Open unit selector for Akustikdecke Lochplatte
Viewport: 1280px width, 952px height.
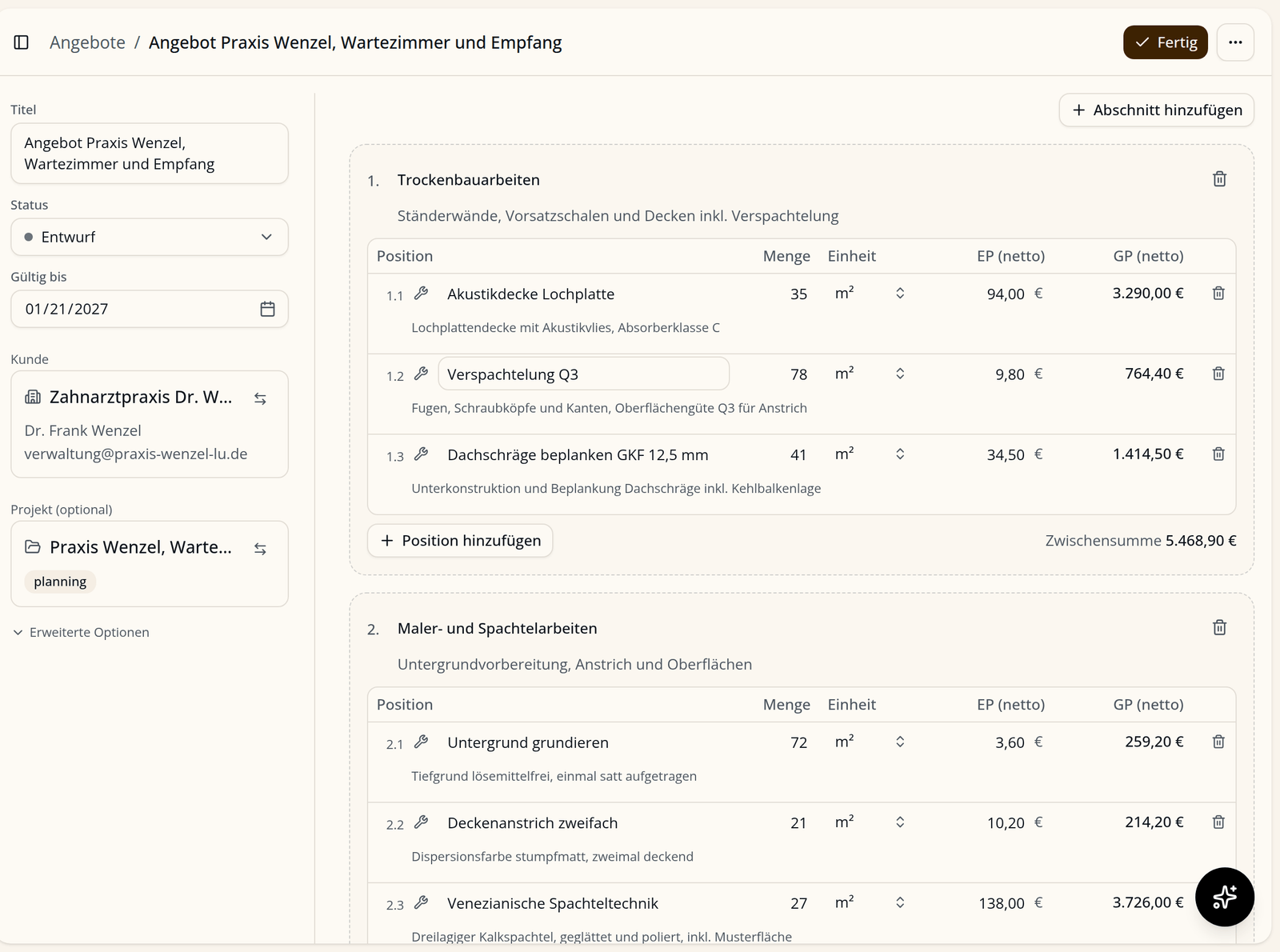tap(870, 294)
